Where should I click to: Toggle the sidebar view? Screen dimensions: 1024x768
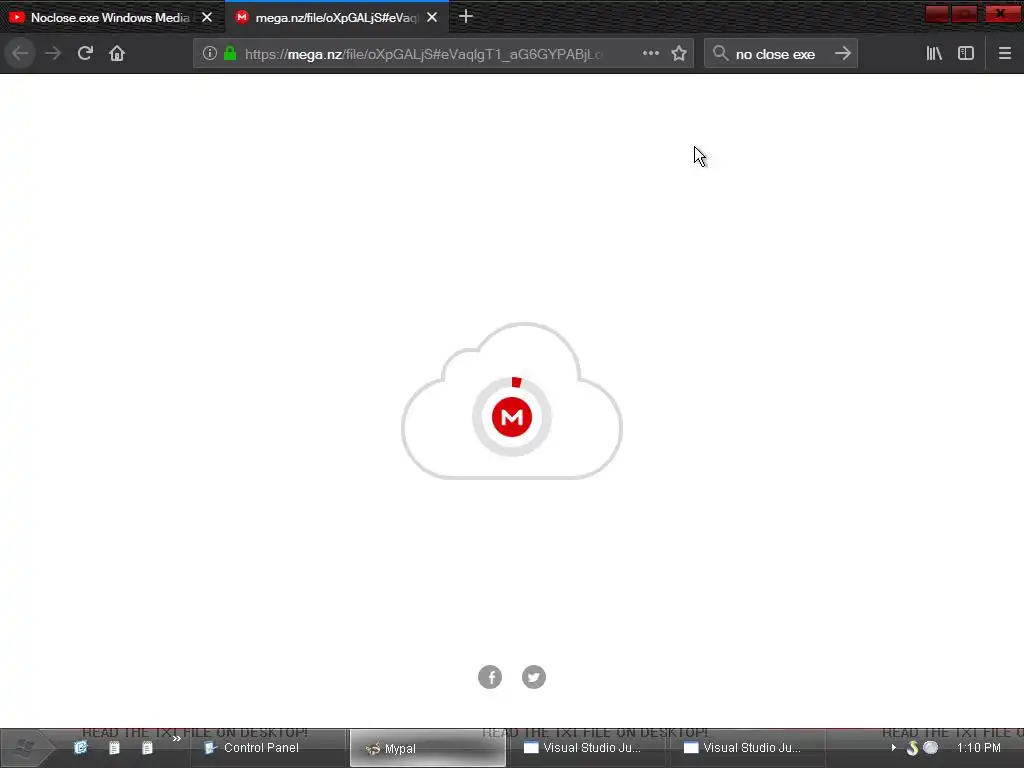click(966, 53)
